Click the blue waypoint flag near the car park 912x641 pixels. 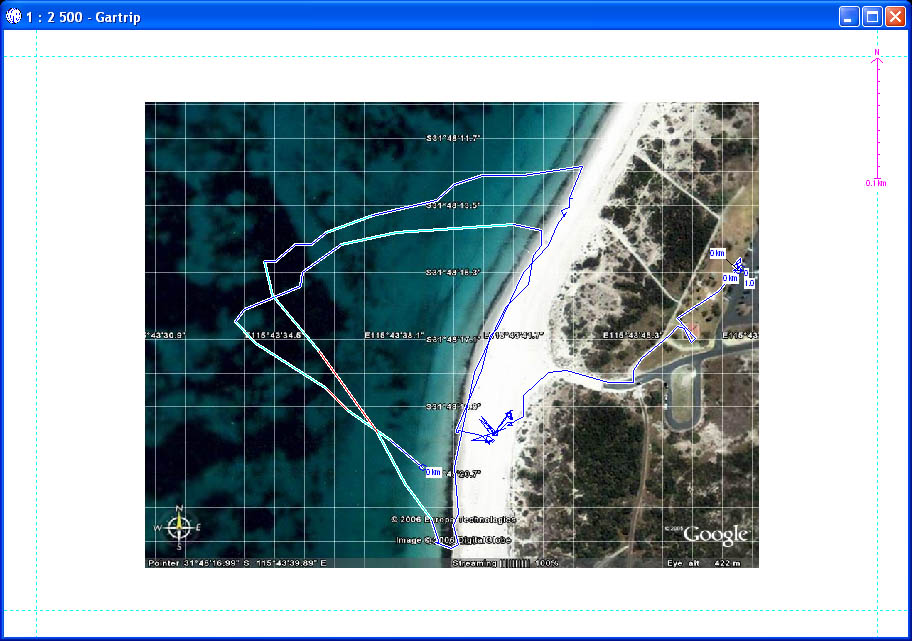(737, 265)
